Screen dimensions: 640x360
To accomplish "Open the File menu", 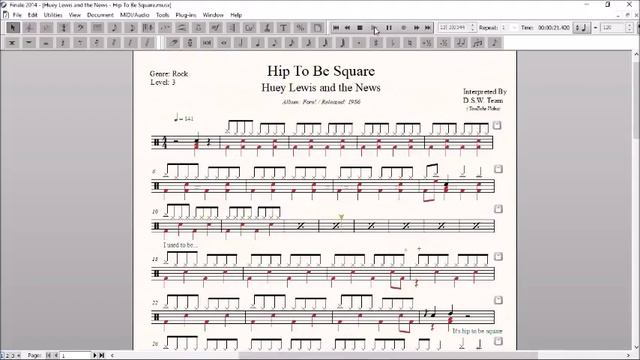I will pos(17,15).
